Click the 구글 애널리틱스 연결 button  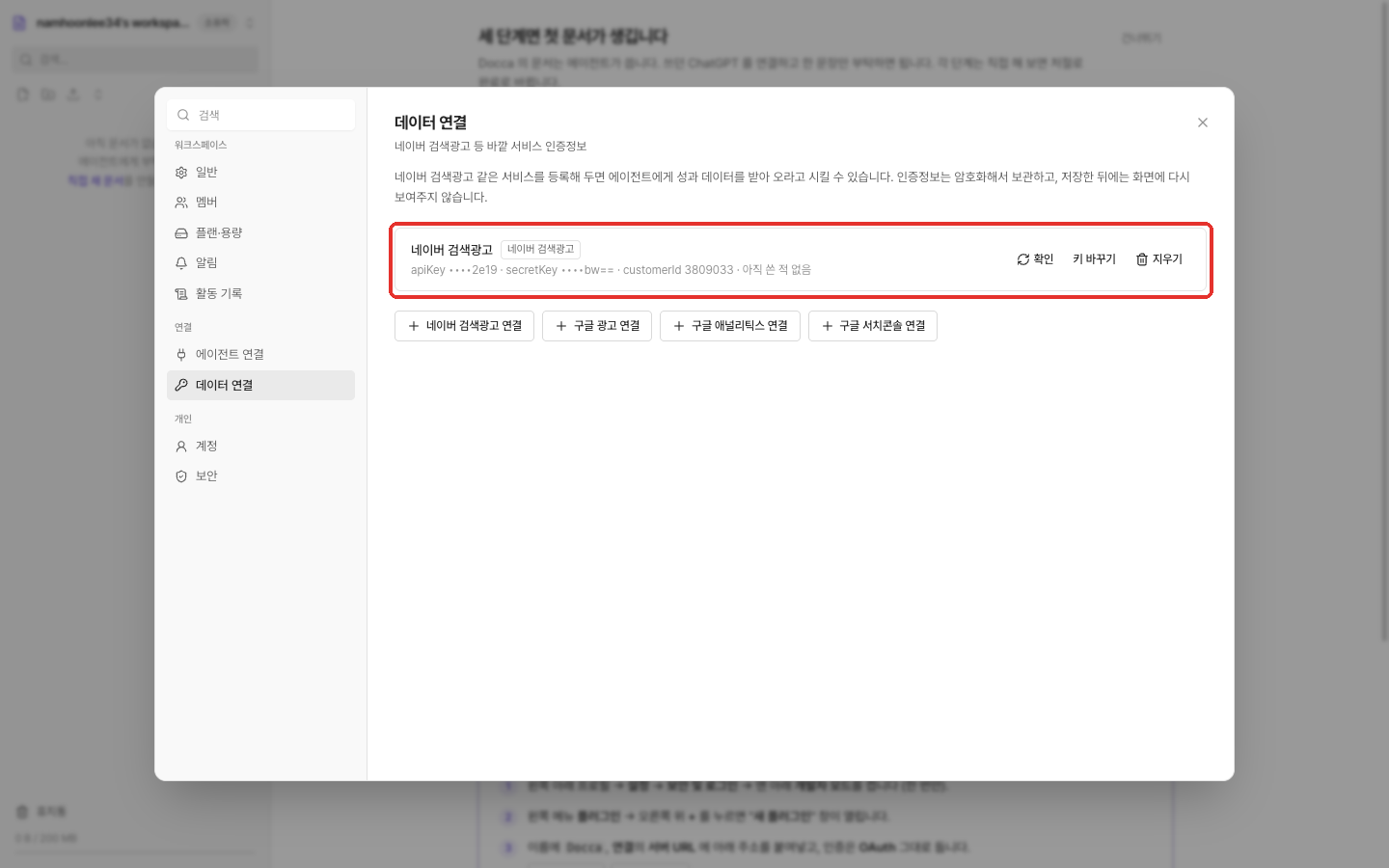click(x=730, y=326)
